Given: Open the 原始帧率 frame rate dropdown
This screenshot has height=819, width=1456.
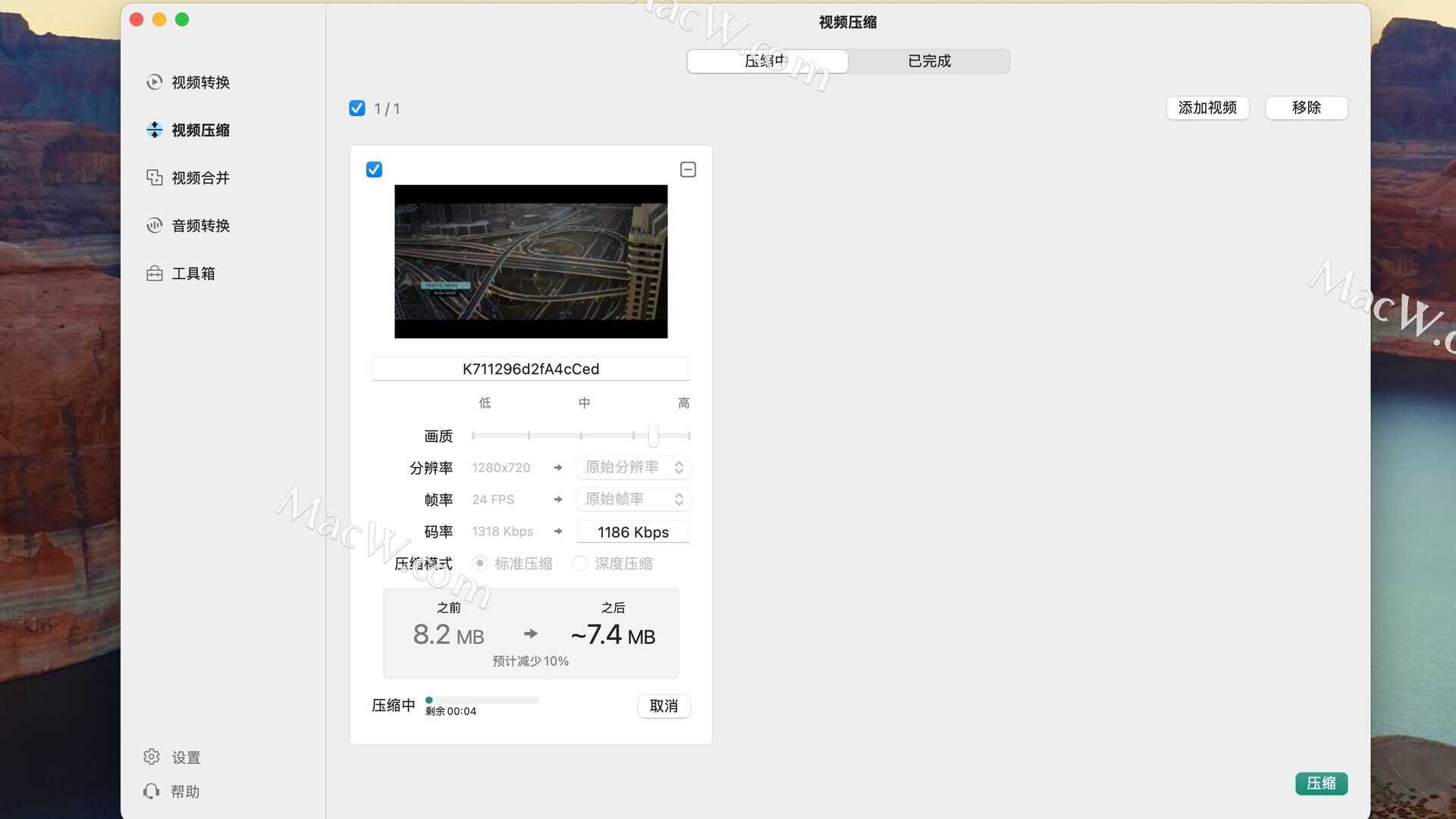Looking at the screenshot, I should tap(633, 499).
